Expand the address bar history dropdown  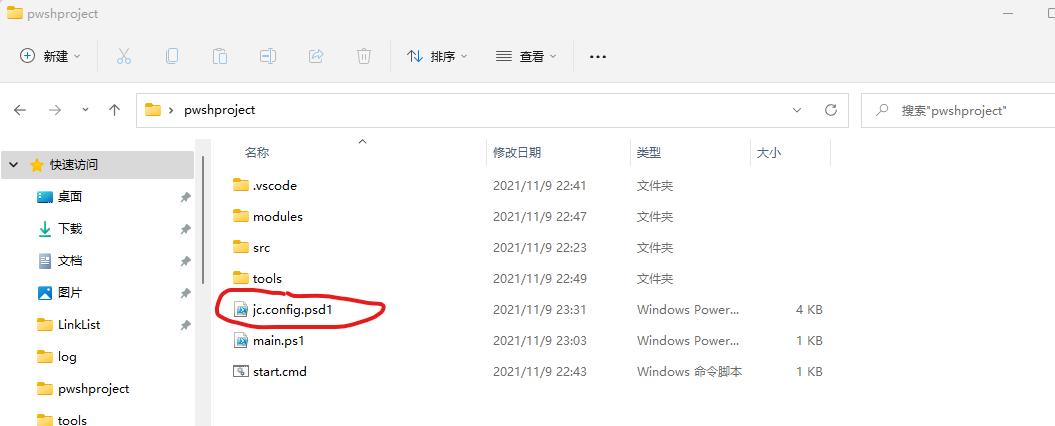point(797,110)
